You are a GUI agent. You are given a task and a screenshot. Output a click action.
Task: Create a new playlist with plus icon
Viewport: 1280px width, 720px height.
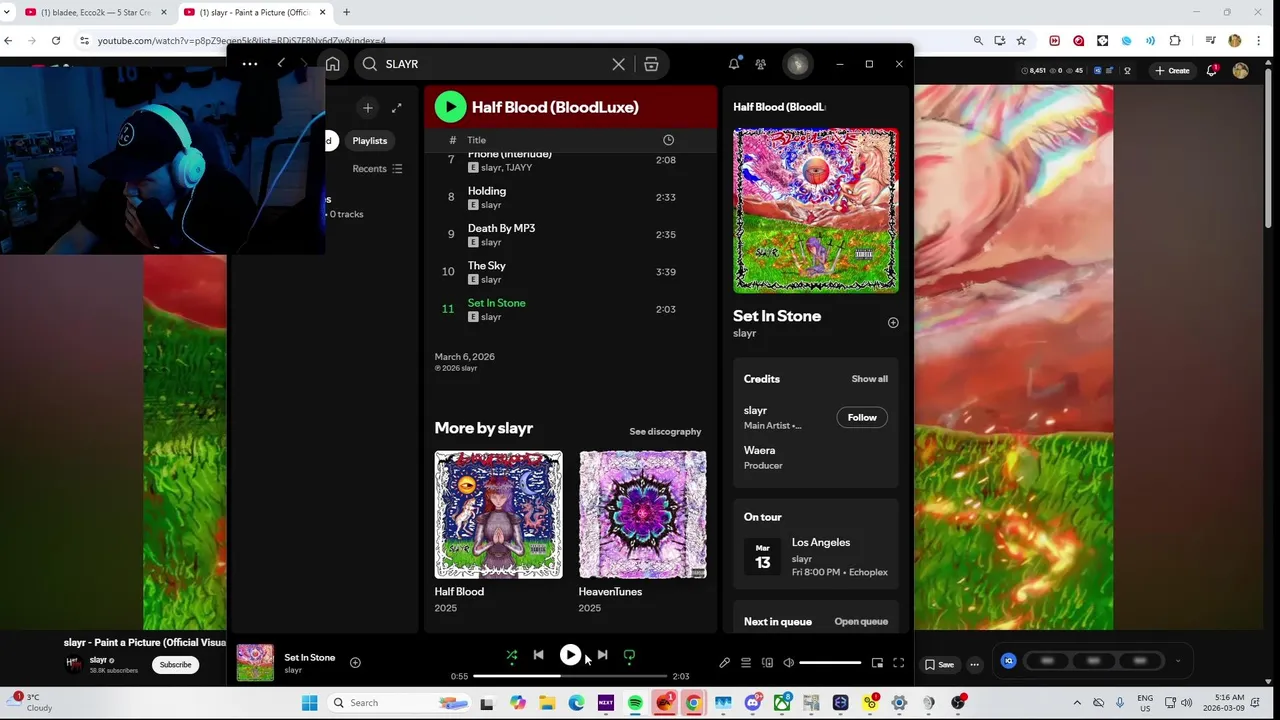(367, 108)
